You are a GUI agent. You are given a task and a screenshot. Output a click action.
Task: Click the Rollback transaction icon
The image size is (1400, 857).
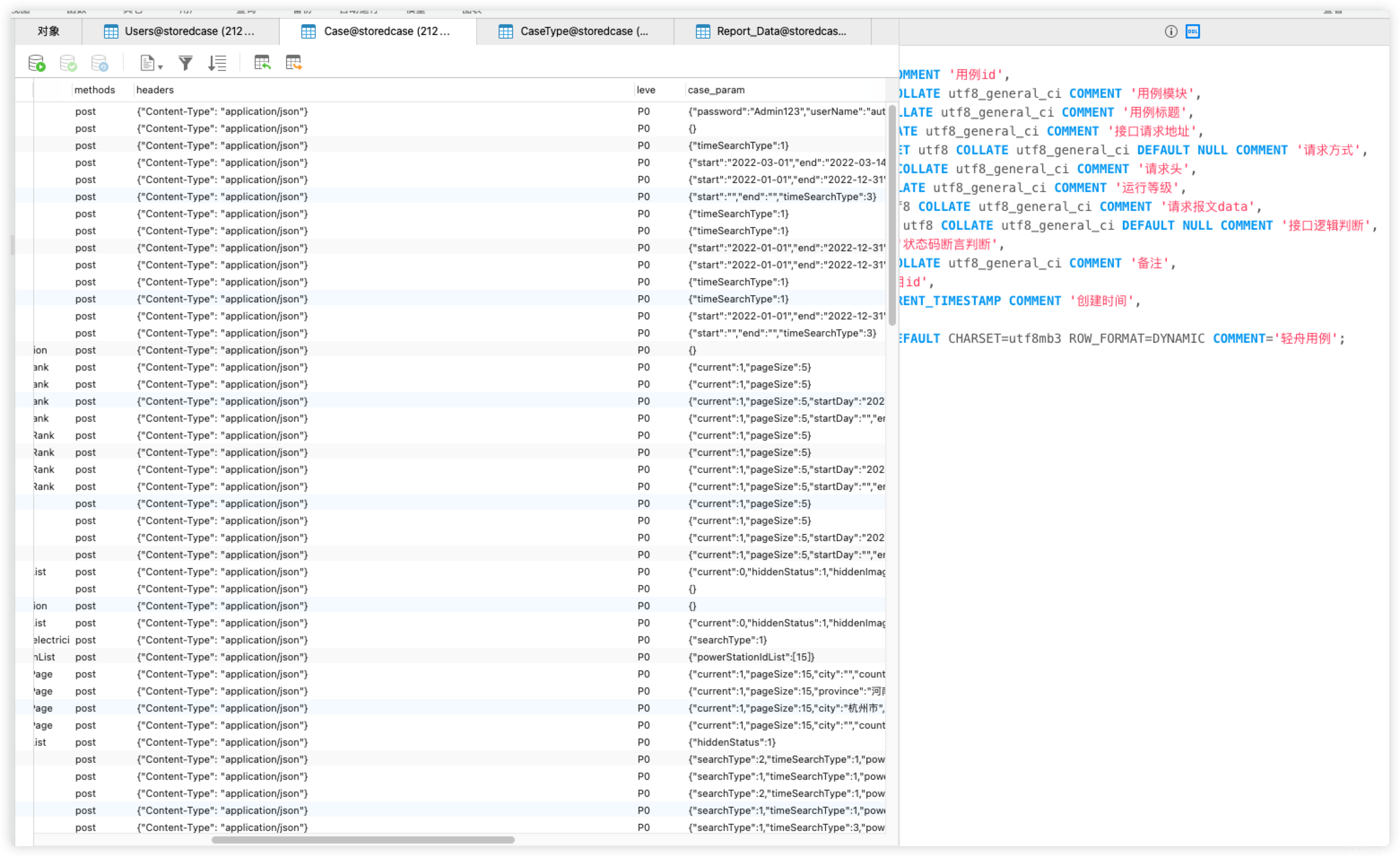100,62
